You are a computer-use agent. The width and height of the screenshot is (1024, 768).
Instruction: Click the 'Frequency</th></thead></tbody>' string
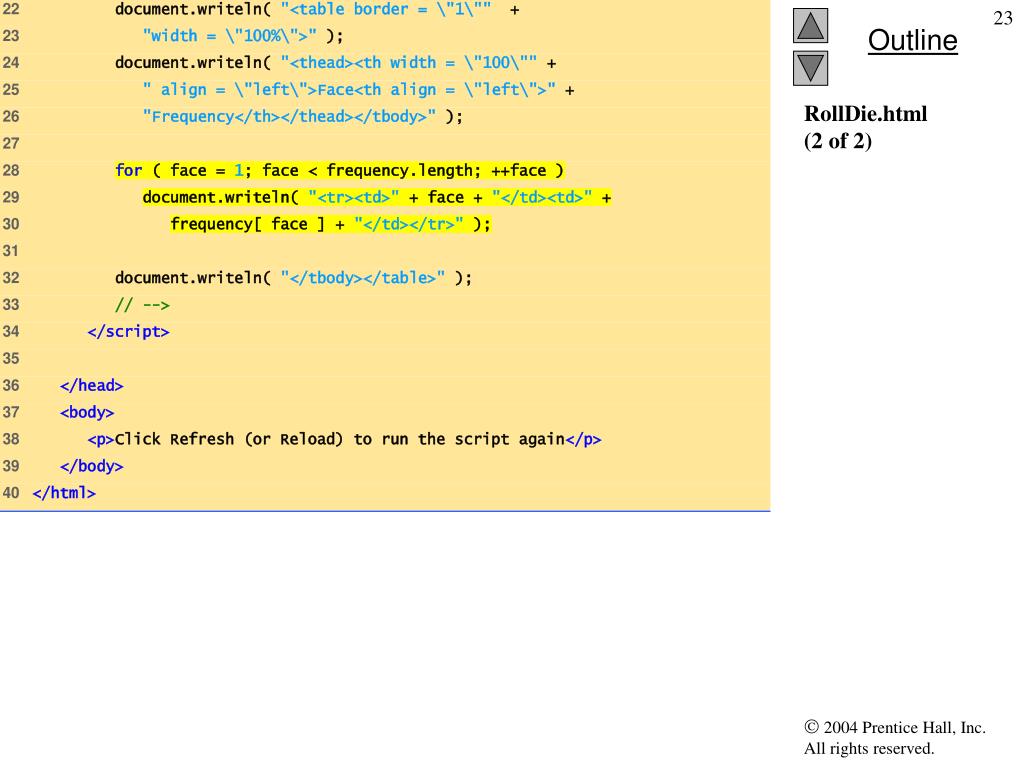[289, 116]
